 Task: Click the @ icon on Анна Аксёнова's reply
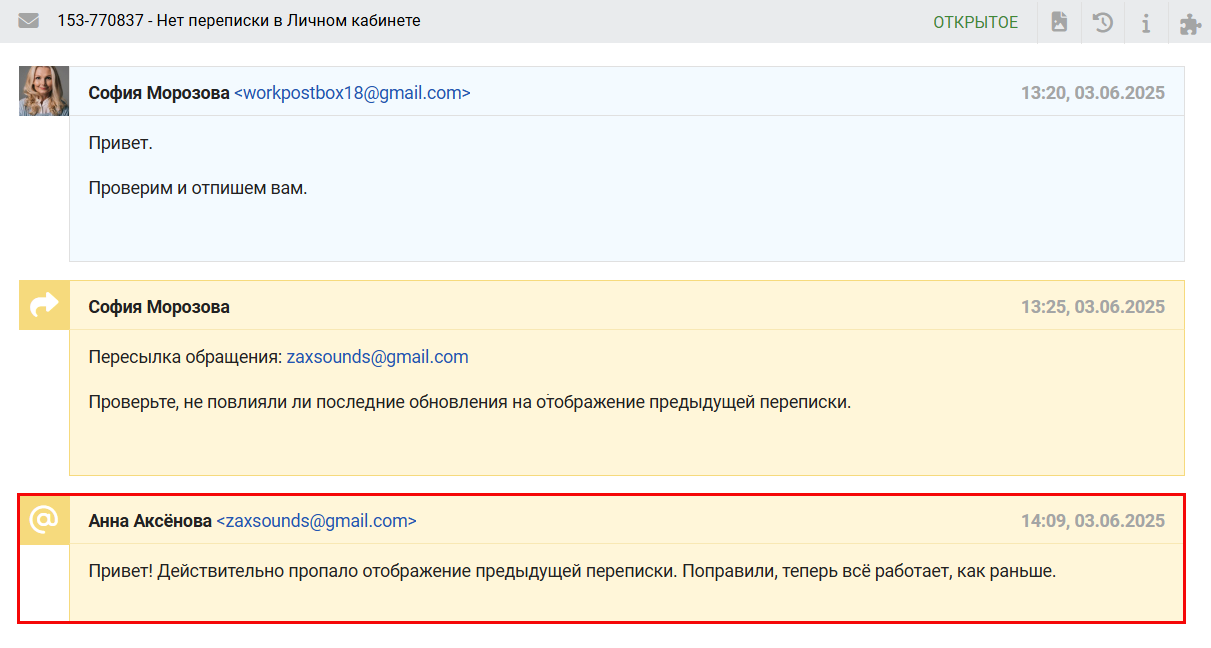pos(44,520)
